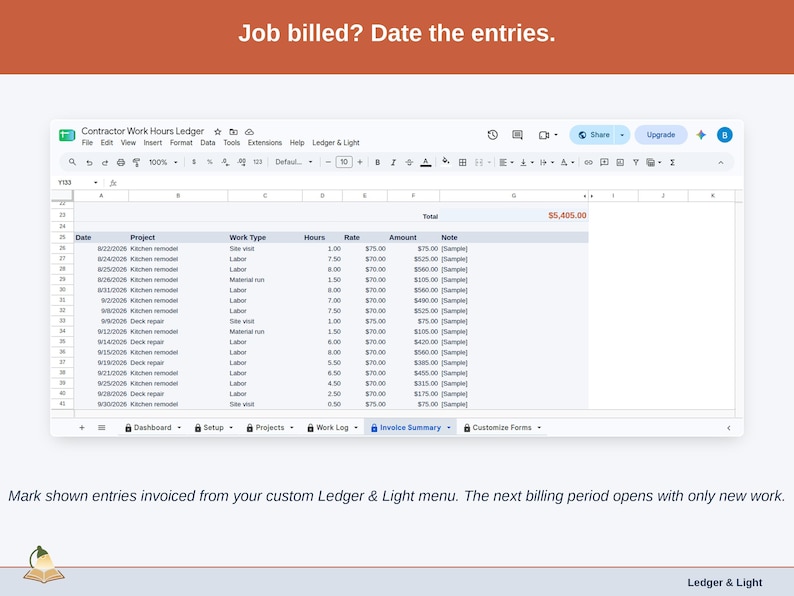The width and height of the screenshot is (794, 596).
Task: Switch to the Dashboard sheet tab
Action: point(152,427)
